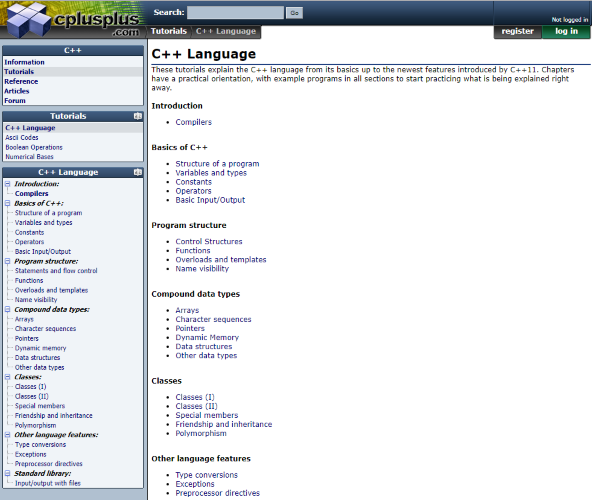Screen dimensions: 592x500
Task: Click the C++ Language panel header icon
Action: (x=138, y=172)
